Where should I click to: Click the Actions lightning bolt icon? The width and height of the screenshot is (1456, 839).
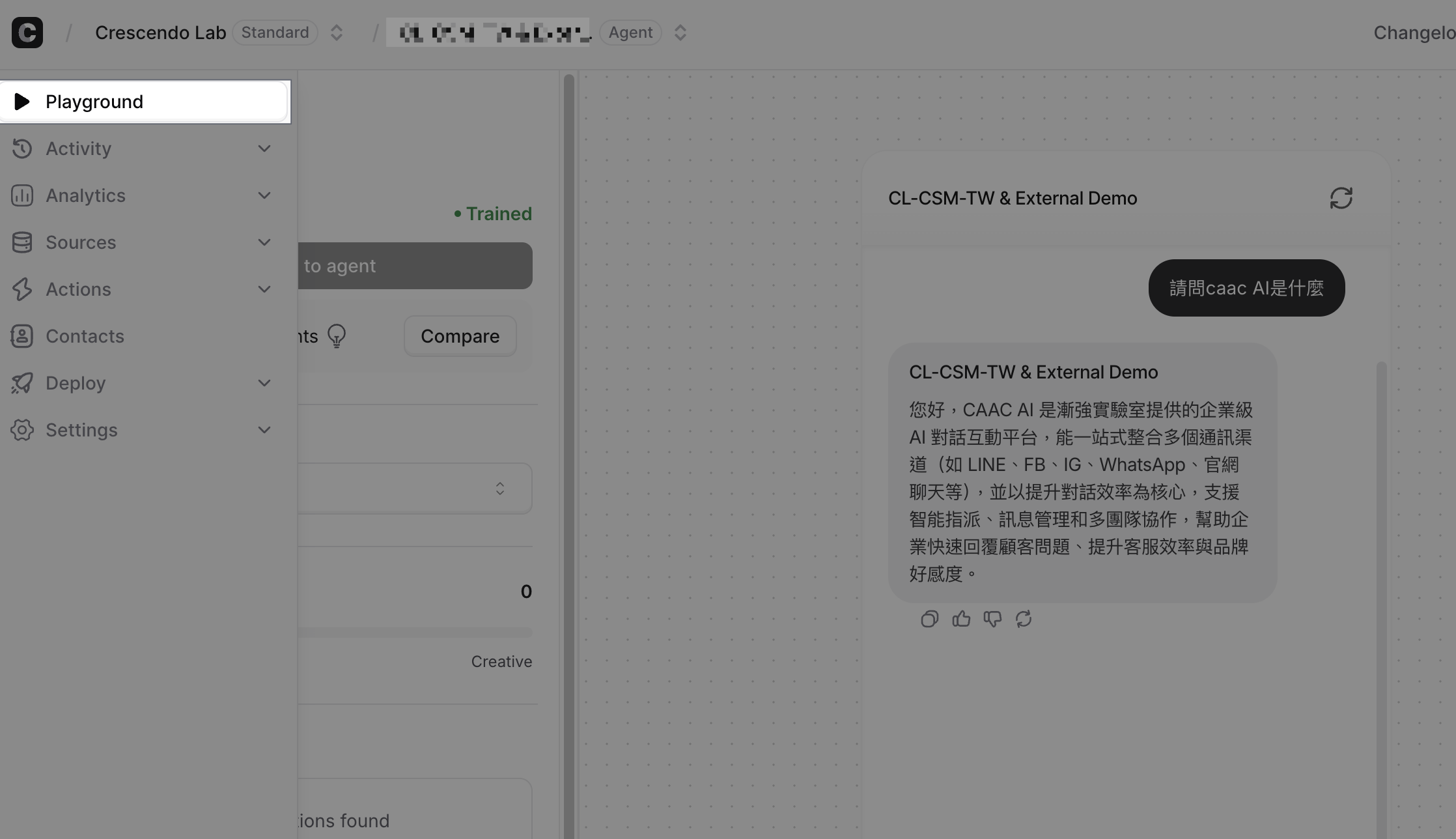(21, 289)
